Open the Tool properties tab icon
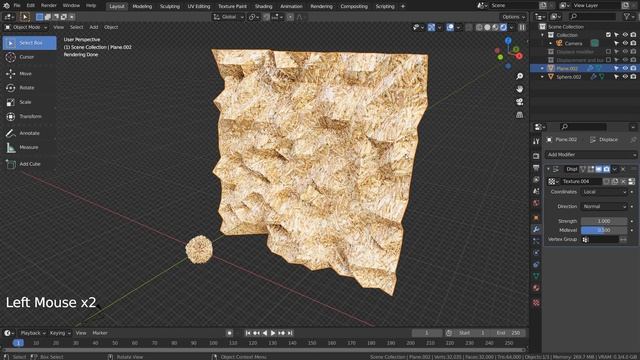 536,141
